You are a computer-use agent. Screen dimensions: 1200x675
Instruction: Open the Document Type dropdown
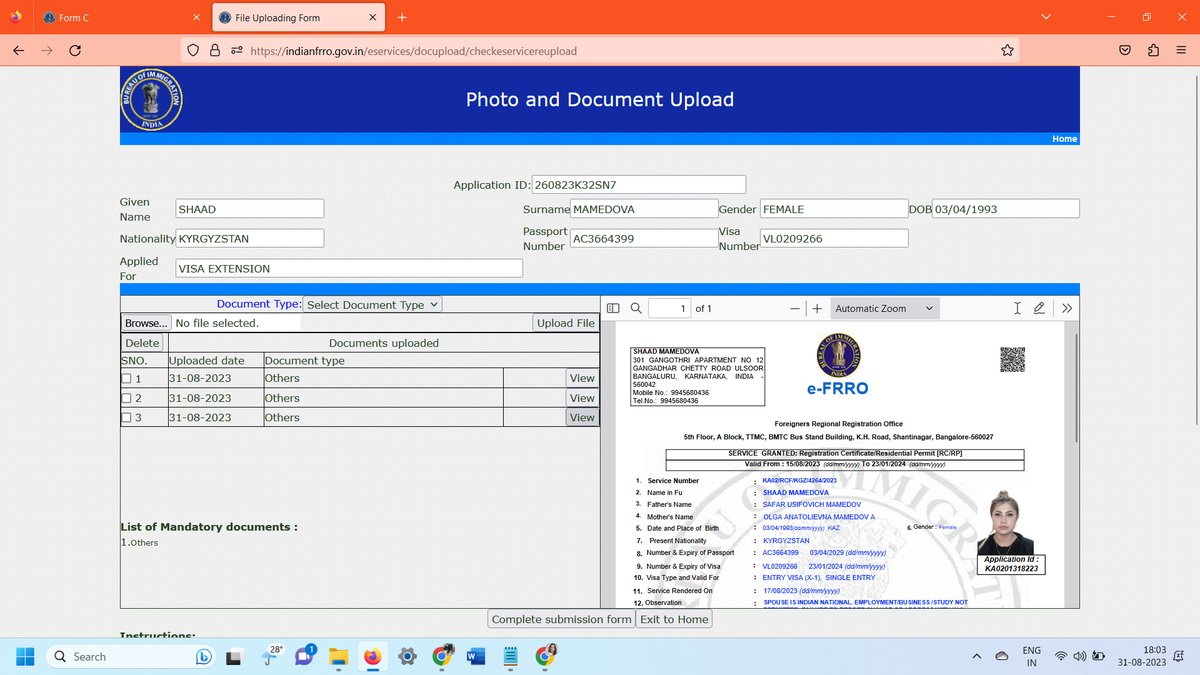coord(372,304)
